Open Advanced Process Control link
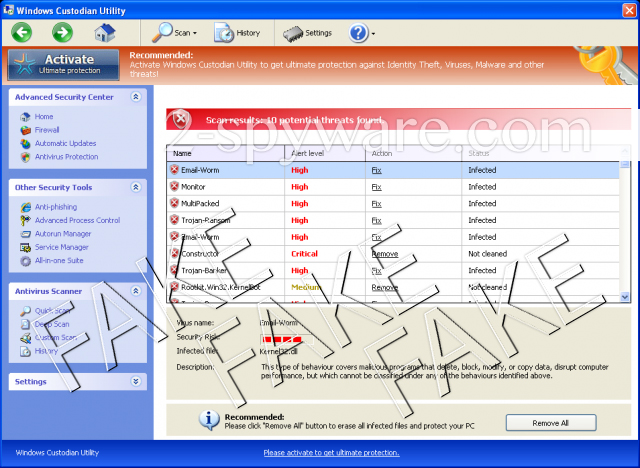This screenshot has height=468, width=640. (78, 220)
